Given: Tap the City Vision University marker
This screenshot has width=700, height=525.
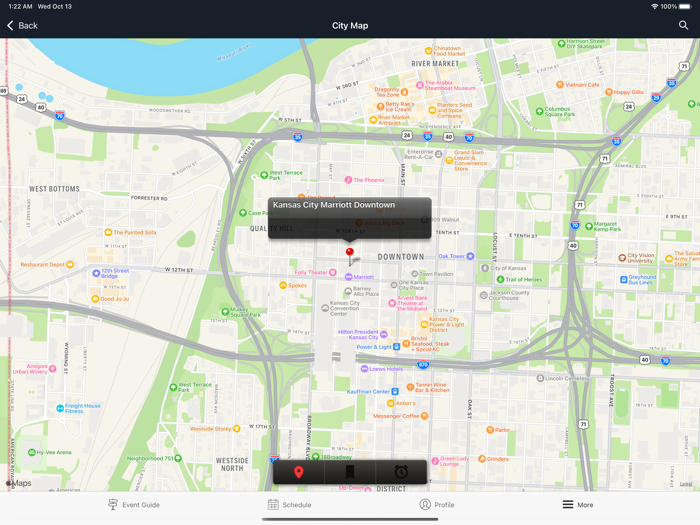Looking at the screenshot, I should (622, 258).
